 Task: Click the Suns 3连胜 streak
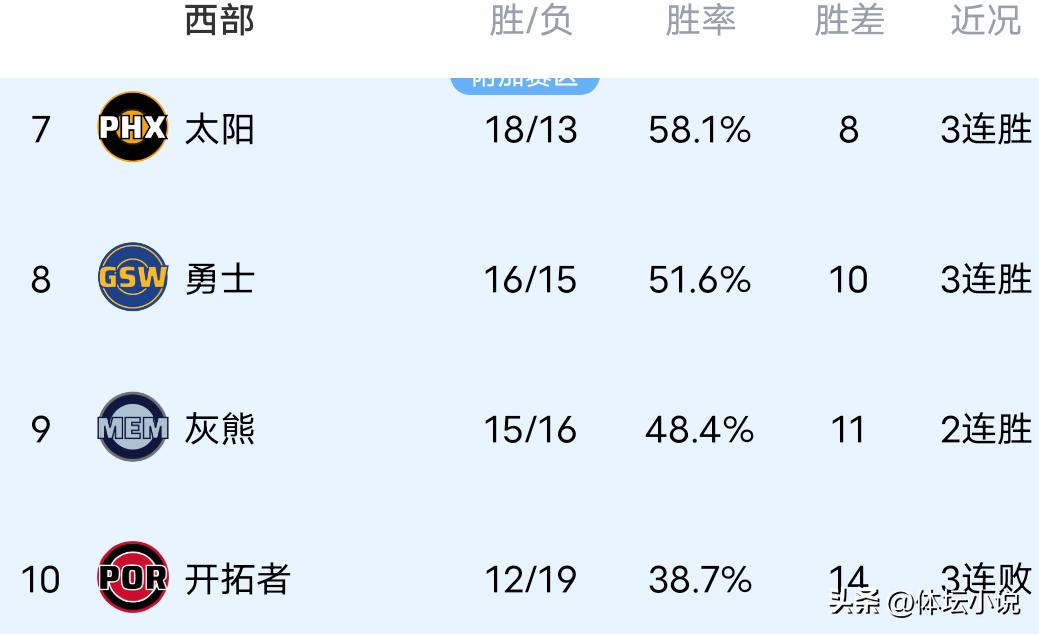click(x=985, y=130)
